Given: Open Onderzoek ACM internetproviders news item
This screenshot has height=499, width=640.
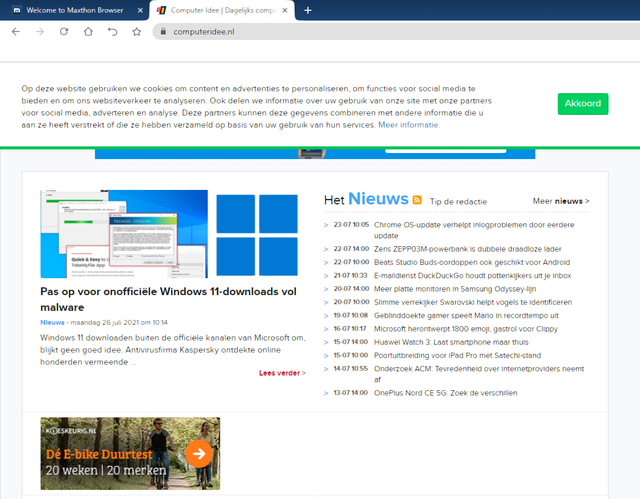Looking at the screenshot, I should 479,374.
